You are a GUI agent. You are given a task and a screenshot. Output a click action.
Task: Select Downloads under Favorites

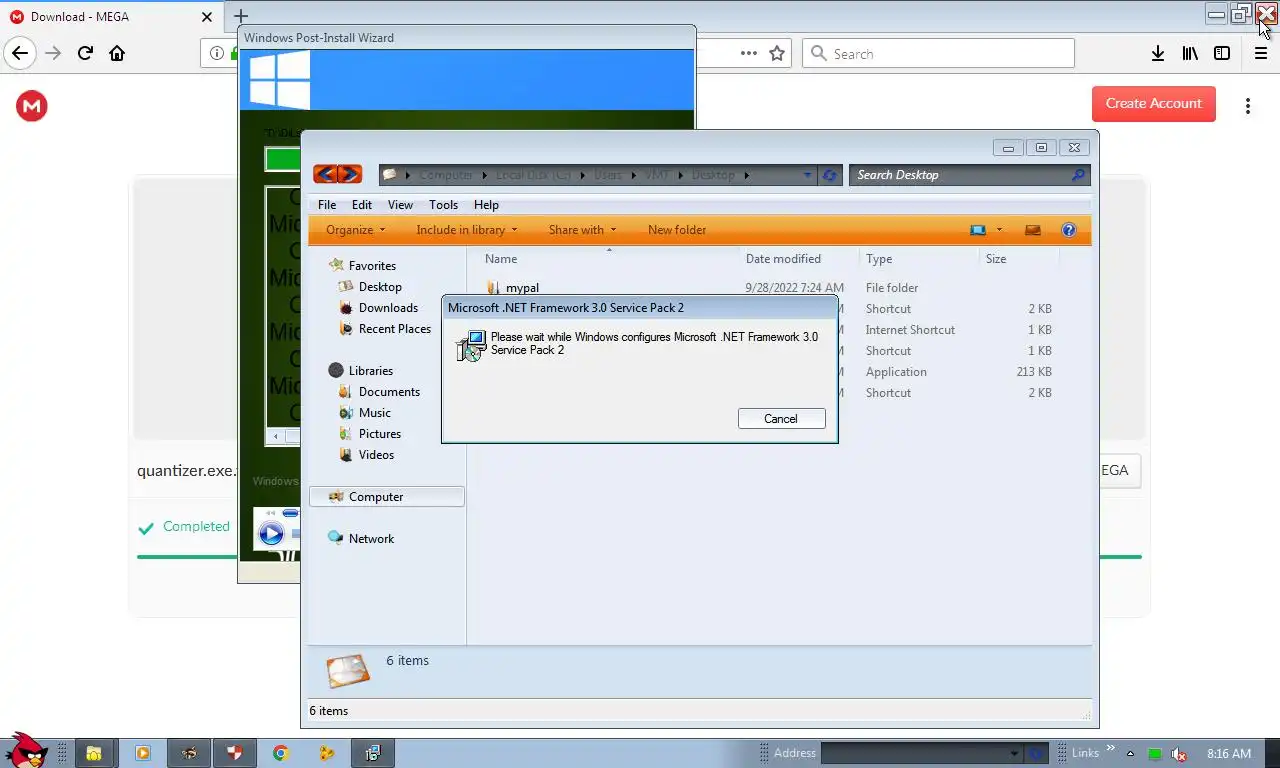388,308
